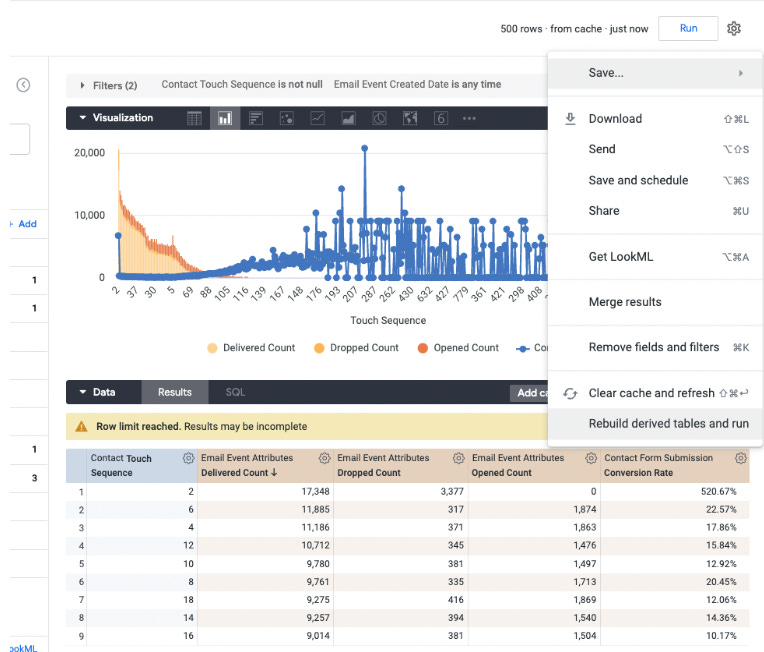The image size is (764, 652).
Task: Click the Download arrow icon
Action: 570,119
